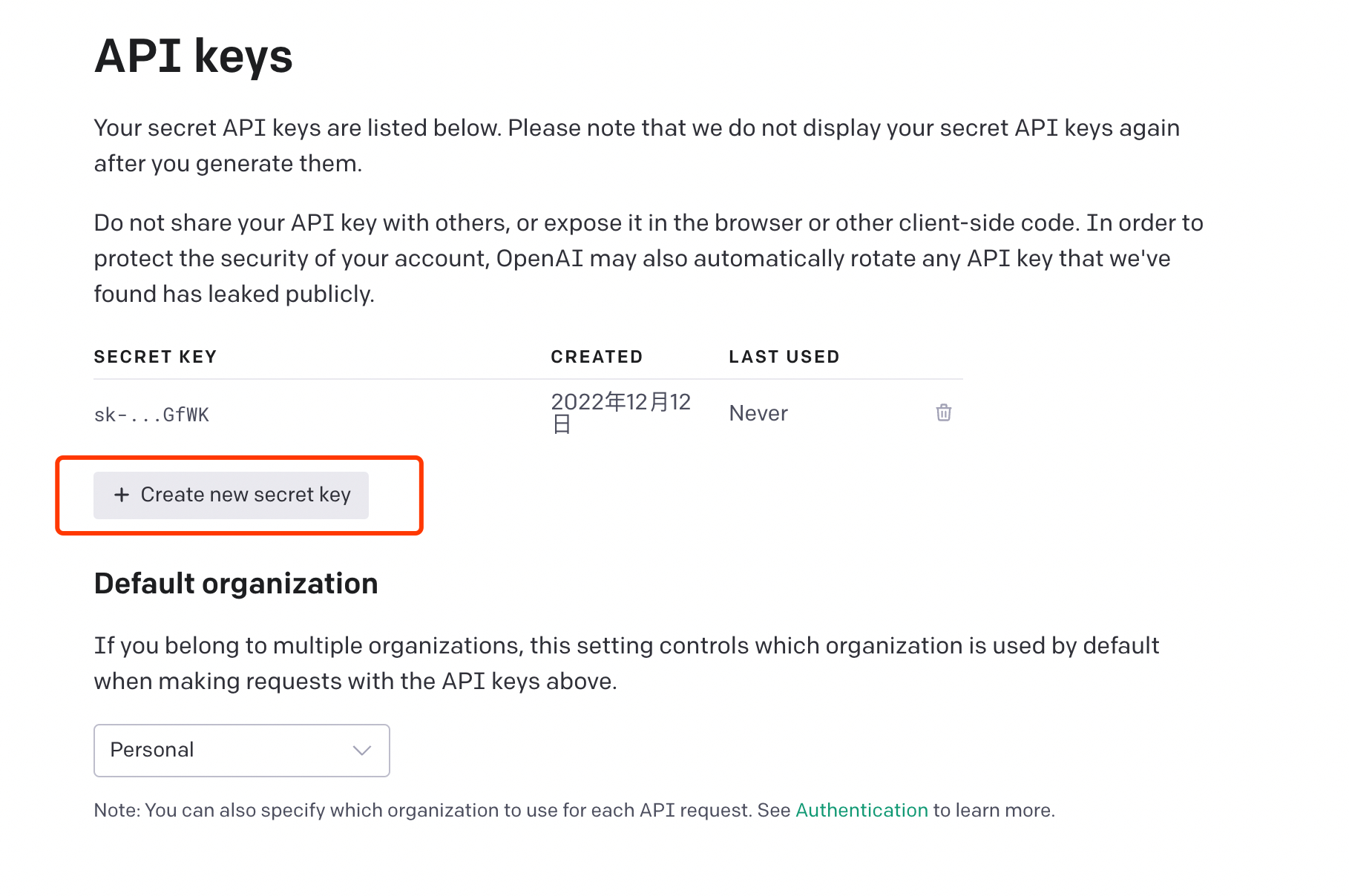Screen dimensions: 1349x896
Task: Click the date 2022年12月12日 in the table
Action: [620, 412]
